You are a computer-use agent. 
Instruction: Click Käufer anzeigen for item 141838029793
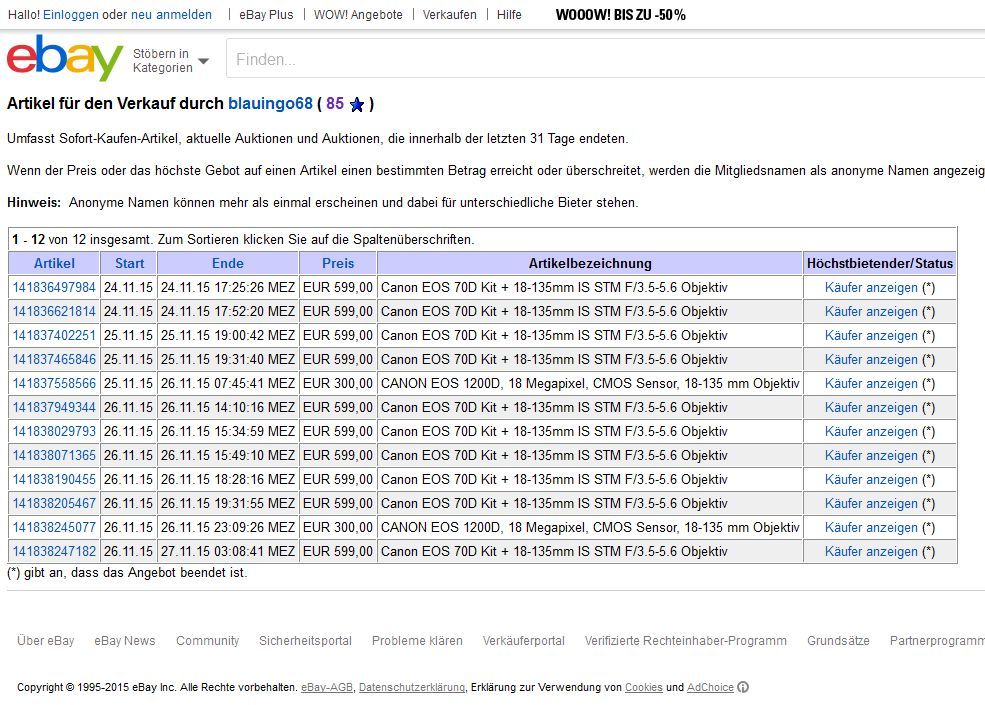click(x=871, y=431)
